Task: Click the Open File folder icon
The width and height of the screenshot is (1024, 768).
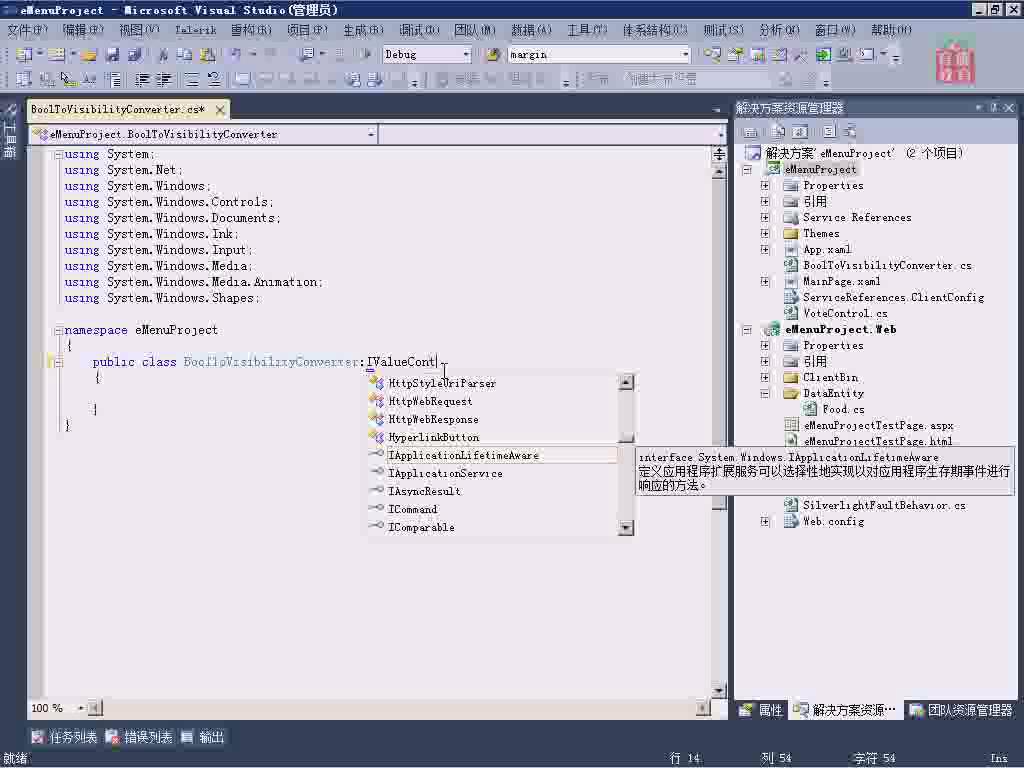Action: point(89,55)
